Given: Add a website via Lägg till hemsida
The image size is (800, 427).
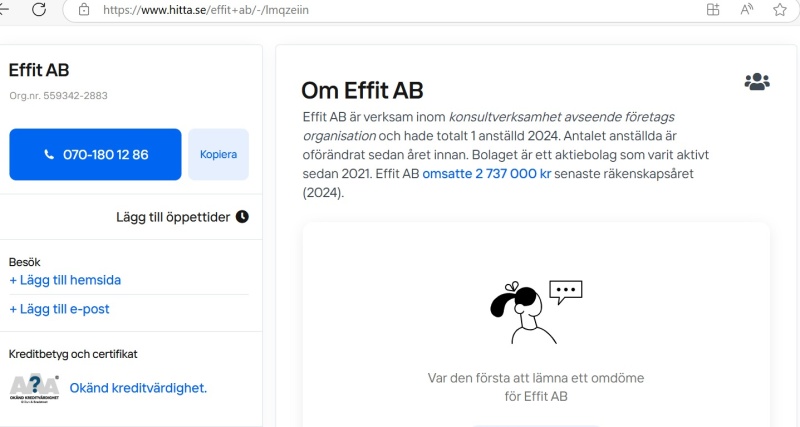Looking at the screenshot, I should [65, 280].
